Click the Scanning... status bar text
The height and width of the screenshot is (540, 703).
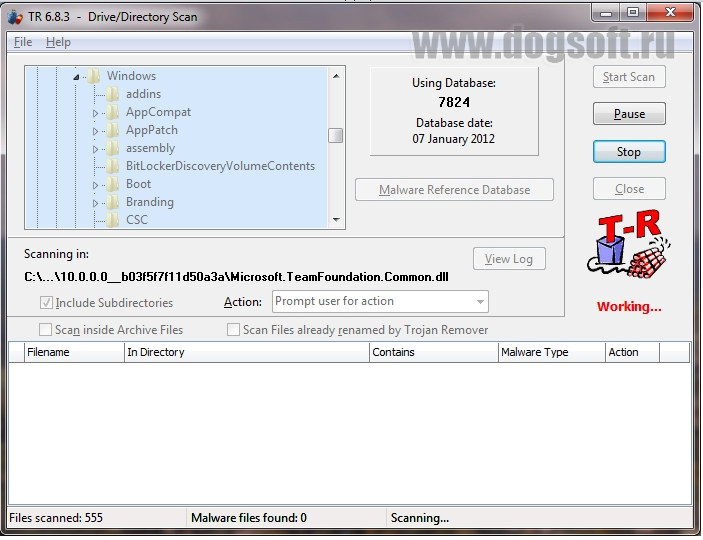click(420, 518)
